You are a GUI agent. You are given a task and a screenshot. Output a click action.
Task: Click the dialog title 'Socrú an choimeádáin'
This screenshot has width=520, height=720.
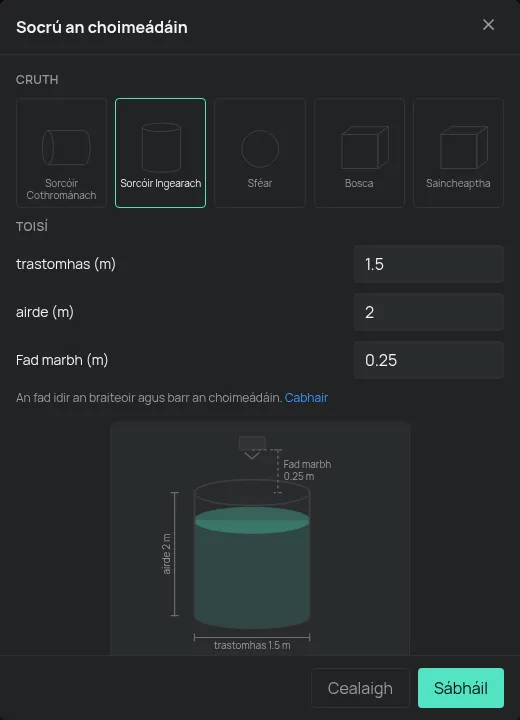pyautogui.click(x=102, y=27)
